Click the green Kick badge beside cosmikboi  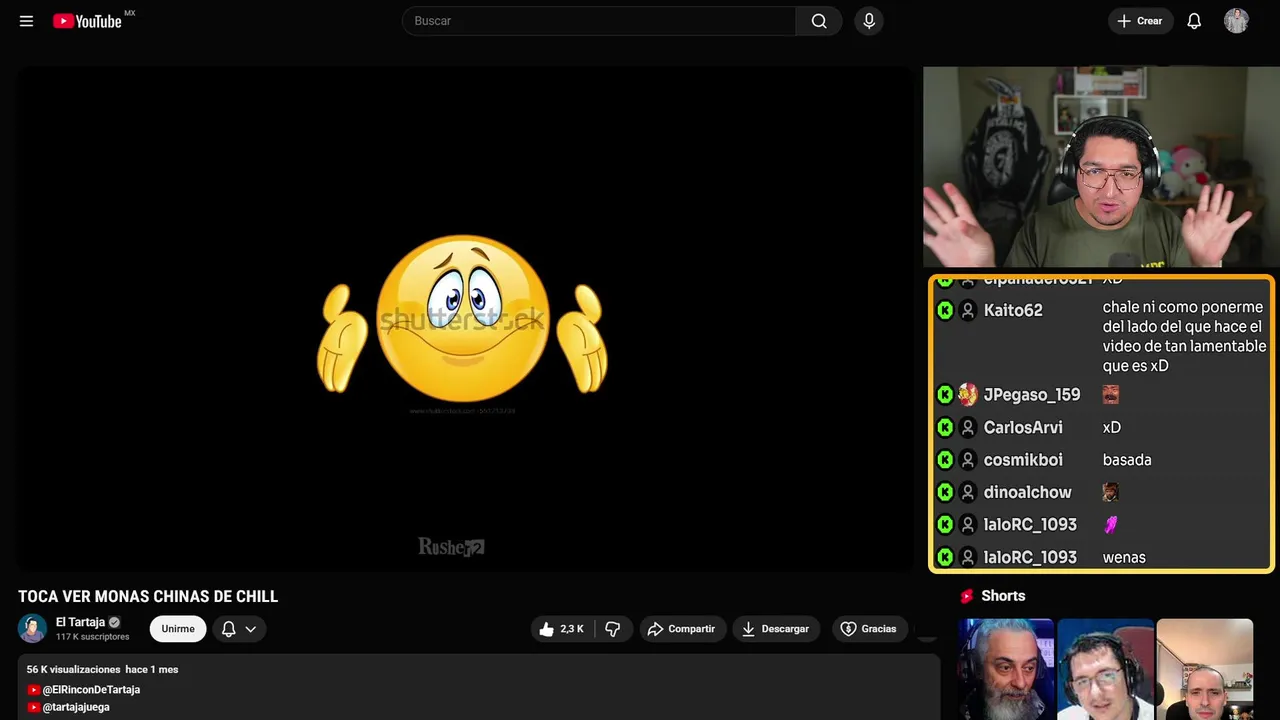[945, 460]
